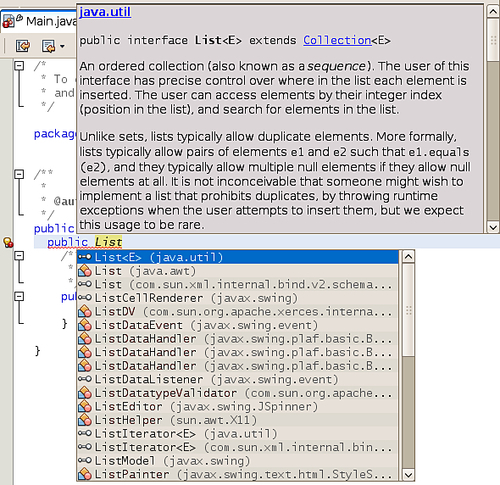The image size is (500, 485).
Task: Choose ListDatatypeValidator completion item
Action: pos(238,393)
